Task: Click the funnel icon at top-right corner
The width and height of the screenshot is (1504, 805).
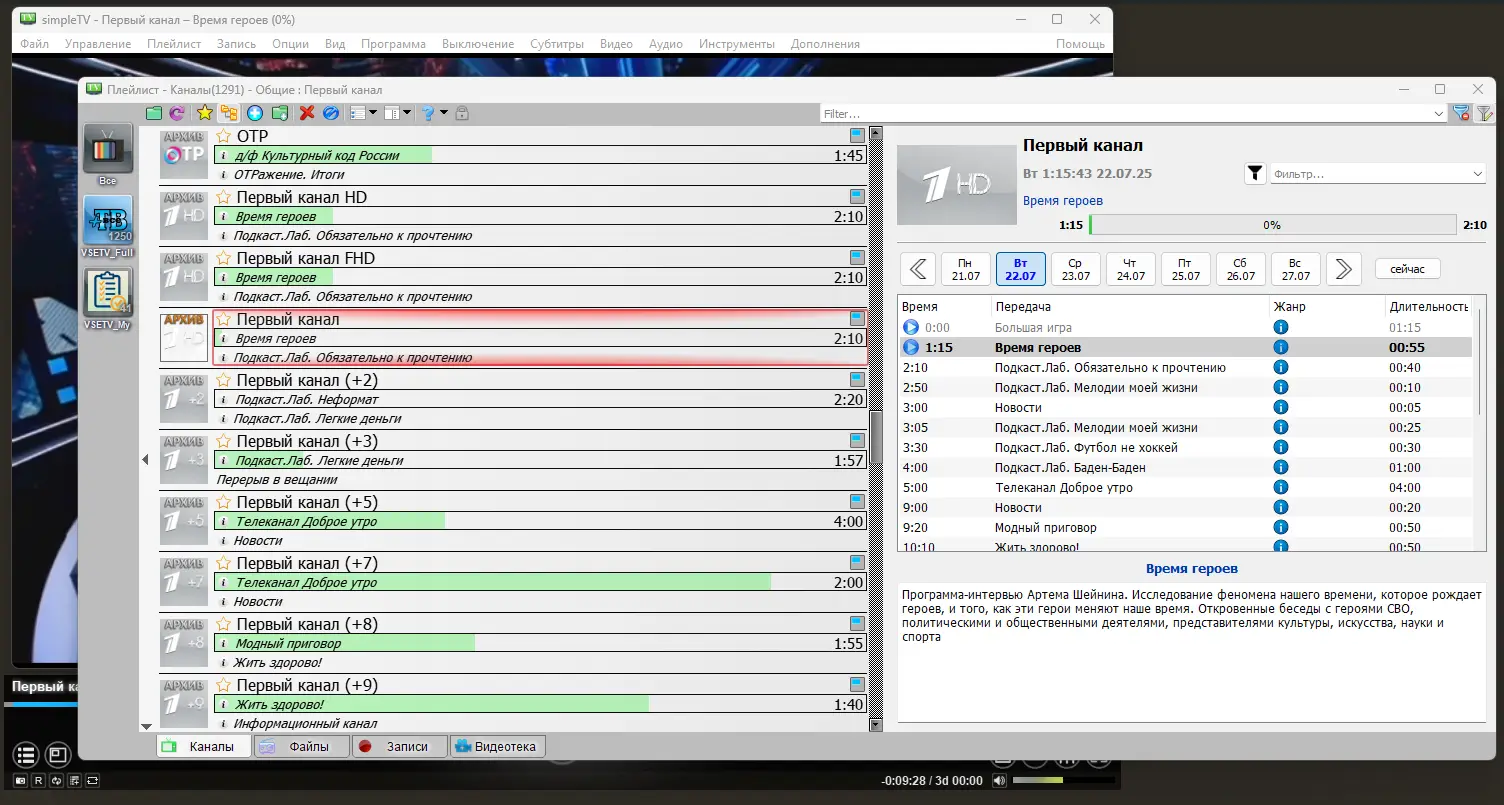Action: (x=1484, y=113)
